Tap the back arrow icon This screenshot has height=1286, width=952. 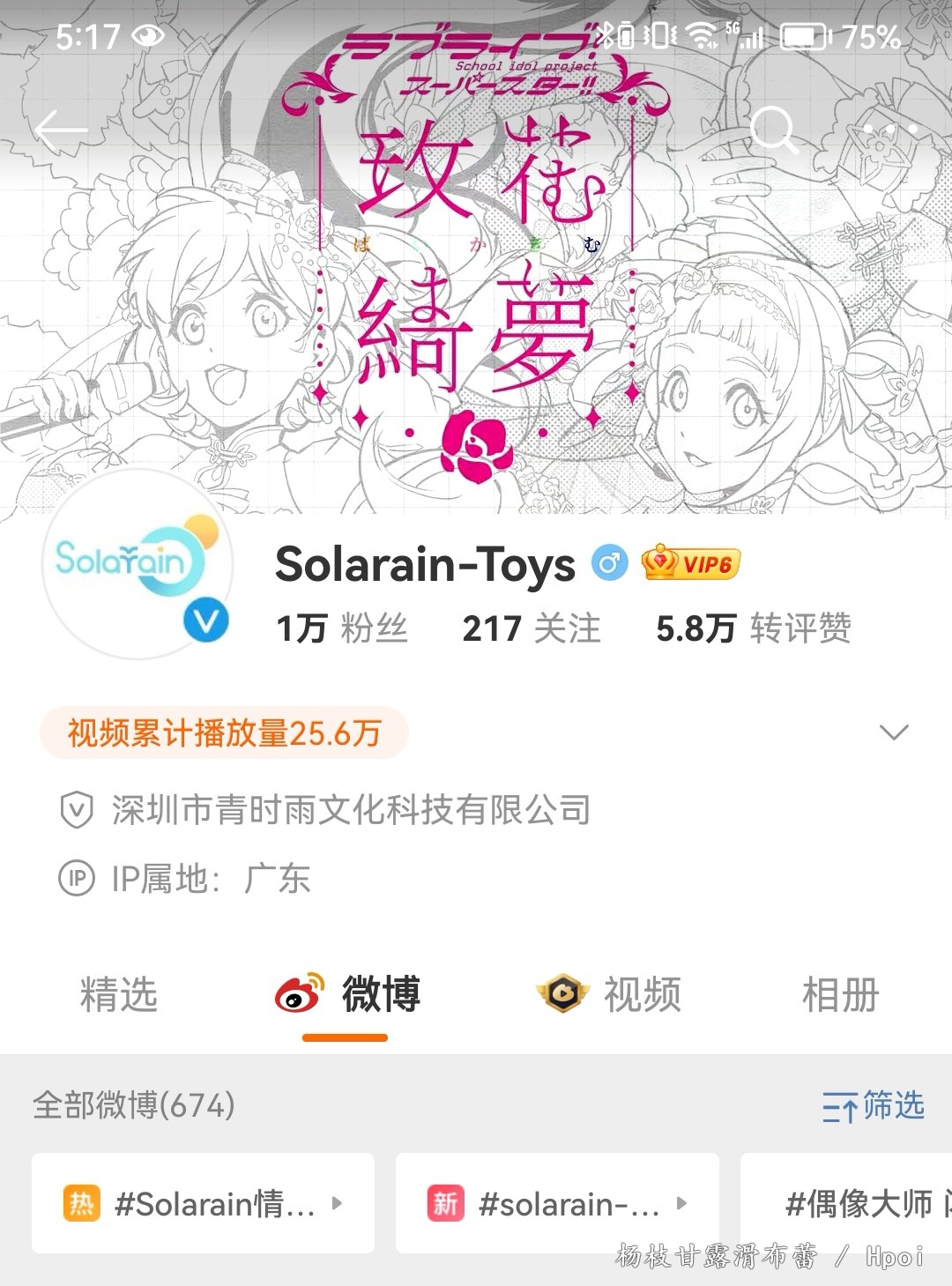pos(62,130)
